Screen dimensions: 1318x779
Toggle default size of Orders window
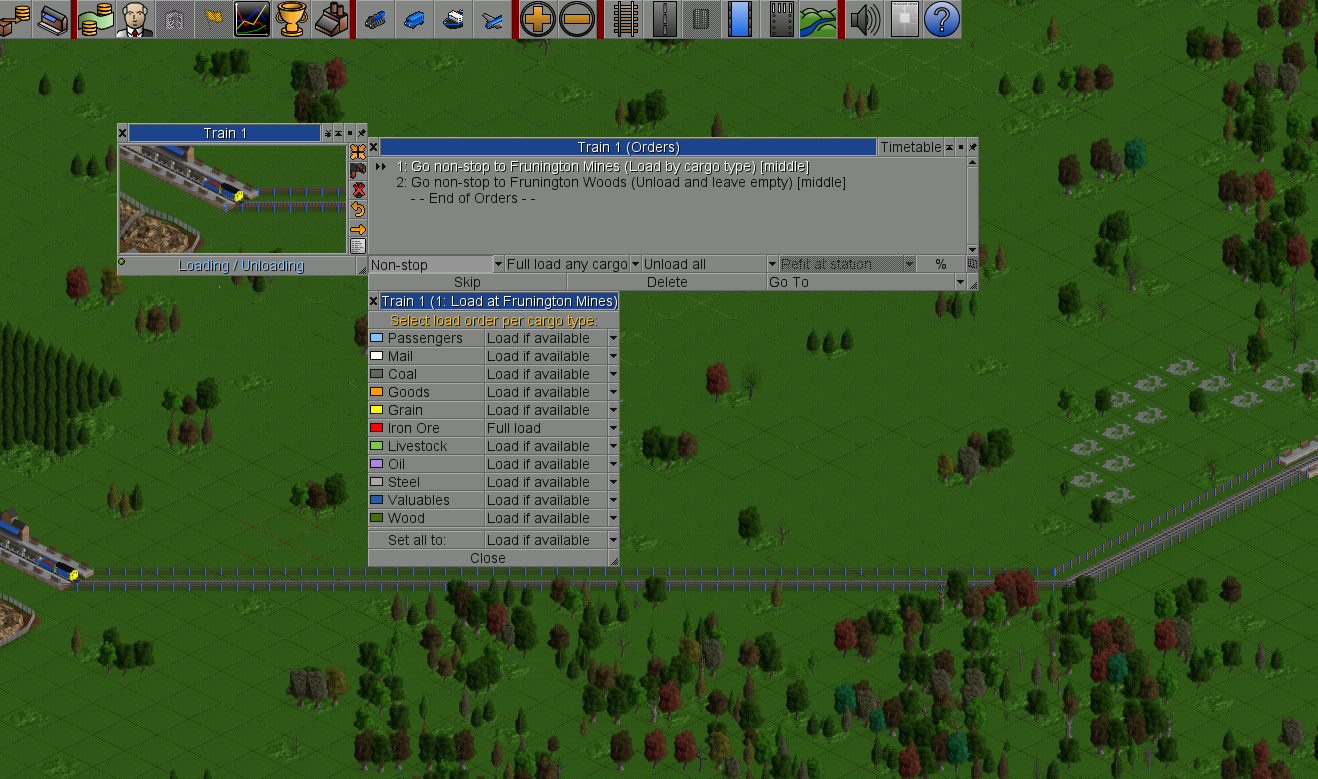pos(960,147)
